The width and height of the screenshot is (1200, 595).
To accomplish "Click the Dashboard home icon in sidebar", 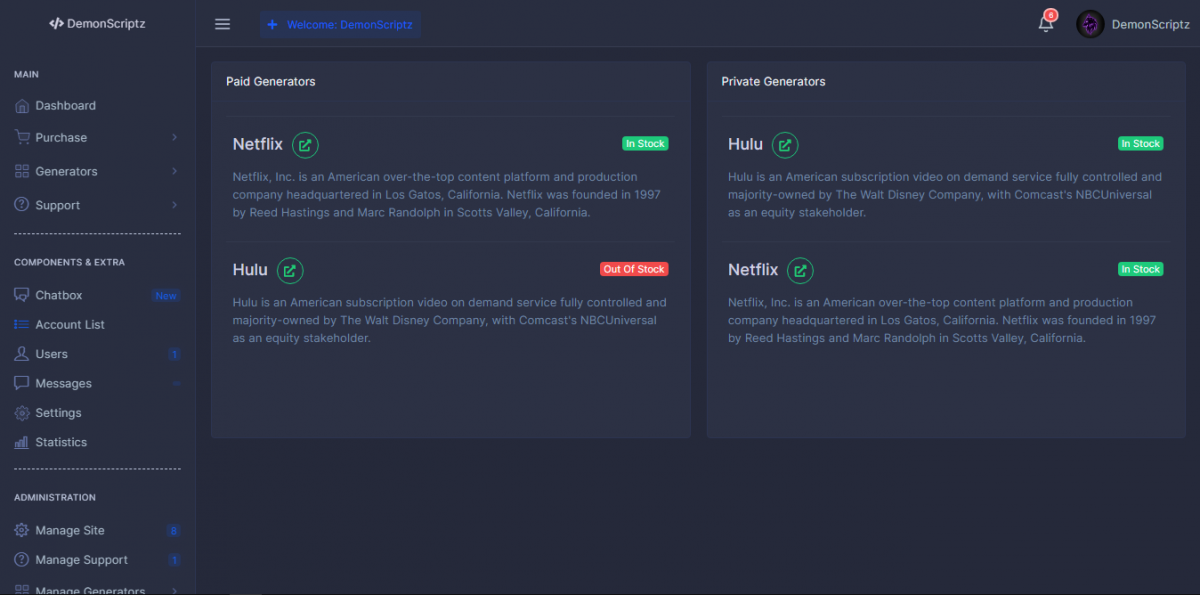I will (22, 106).
